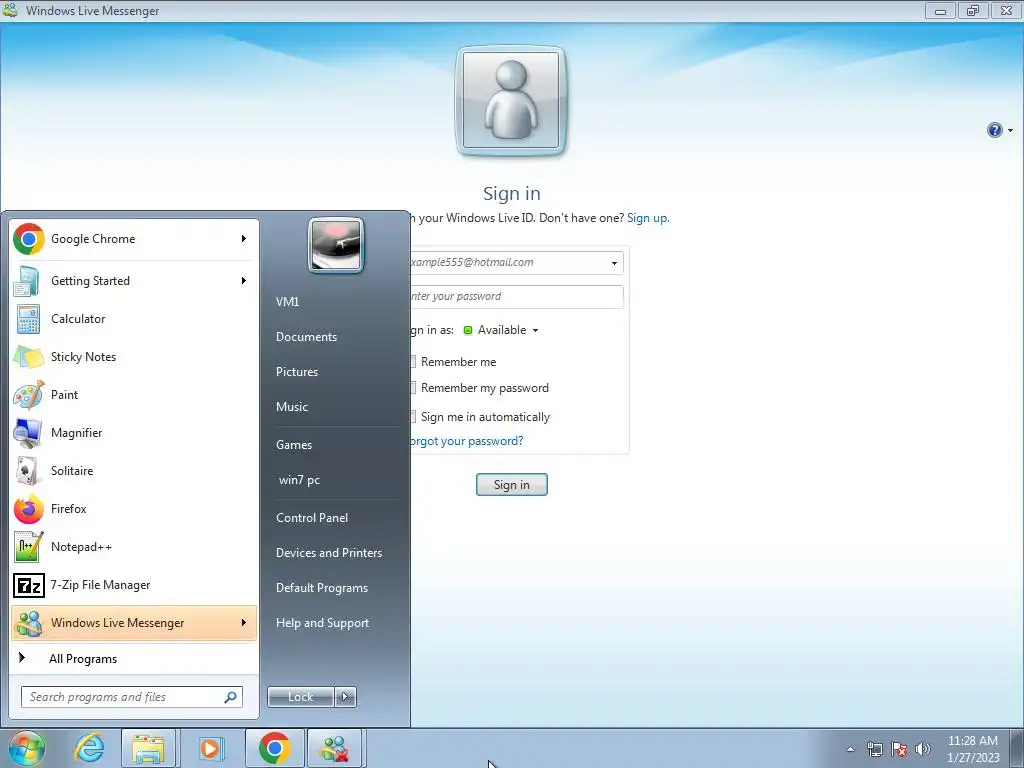
Task: Click Forgot your password link
Action: click(466, 441)
